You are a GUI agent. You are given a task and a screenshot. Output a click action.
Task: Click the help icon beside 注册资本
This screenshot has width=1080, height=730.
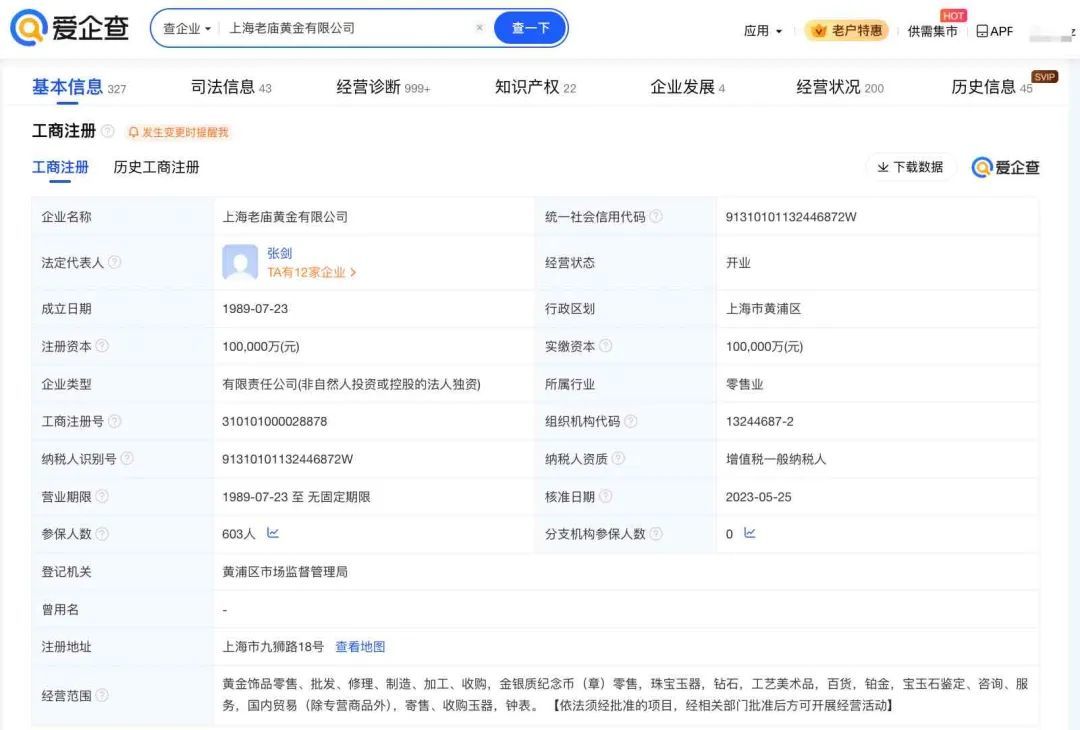(102, 346)
